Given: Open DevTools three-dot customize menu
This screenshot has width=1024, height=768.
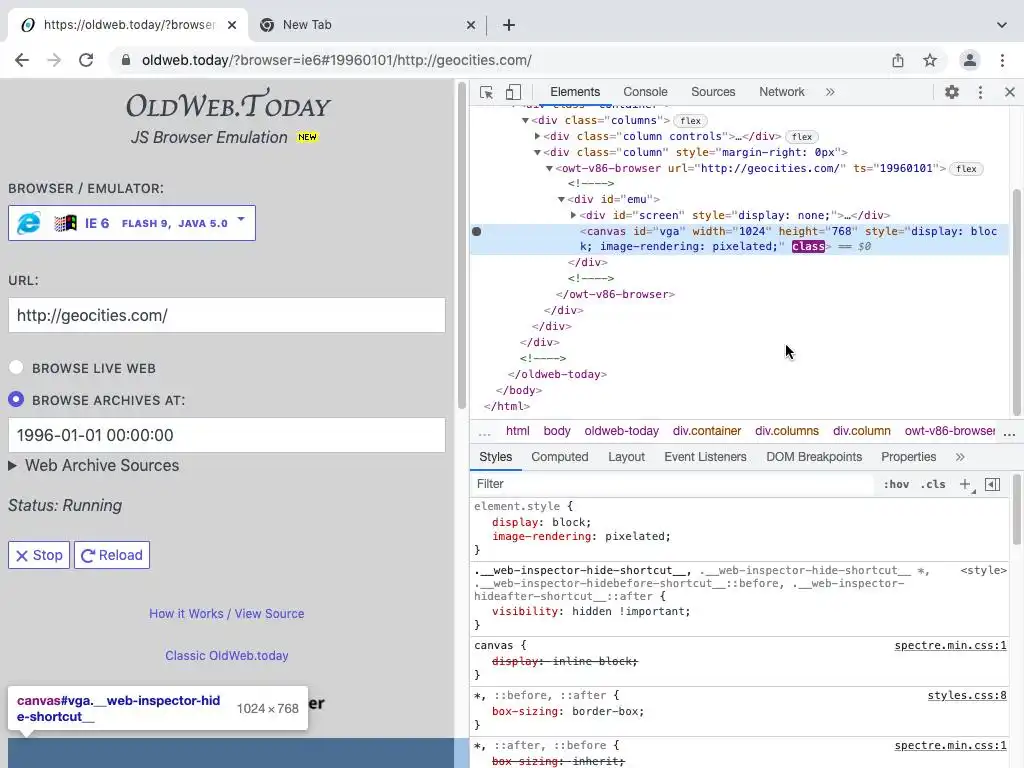Looking at the screenshot, I should [980, 92].
